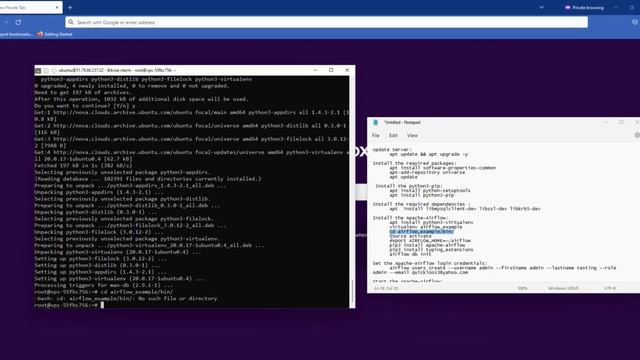The image size is (640, 360).
Task: Focus the 'Search with Google or enter address' field
Action: pos(327,22)
